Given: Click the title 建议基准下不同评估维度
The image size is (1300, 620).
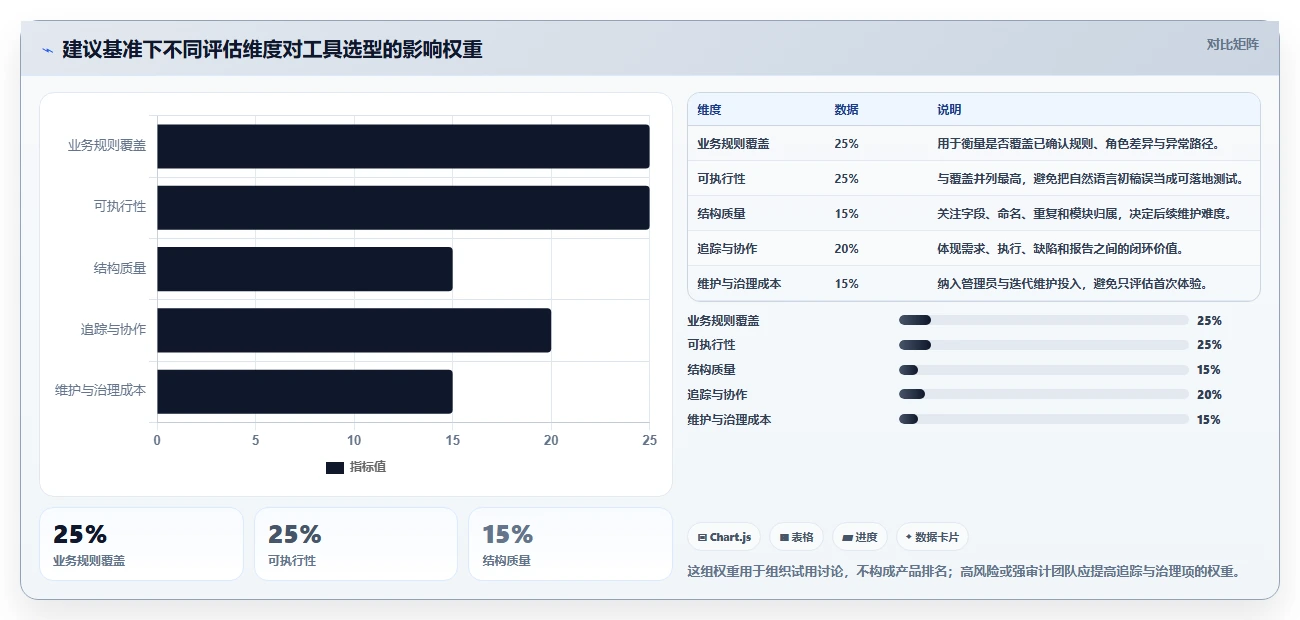Looking at the screenshot, I should click(273, 49).
